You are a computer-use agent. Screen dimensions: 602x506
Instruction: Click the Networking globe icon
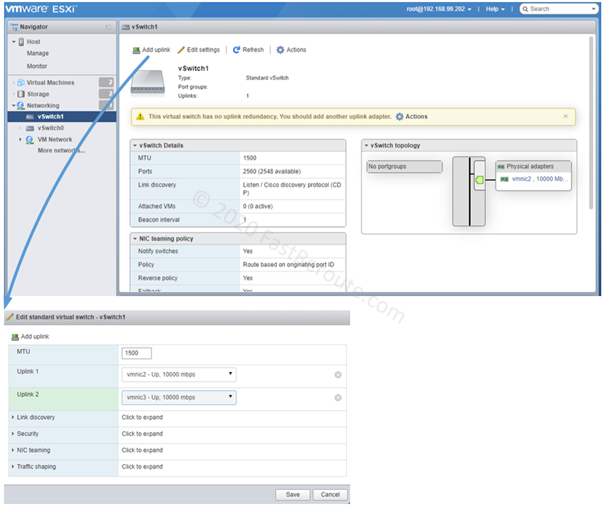[x=21, y=105]
